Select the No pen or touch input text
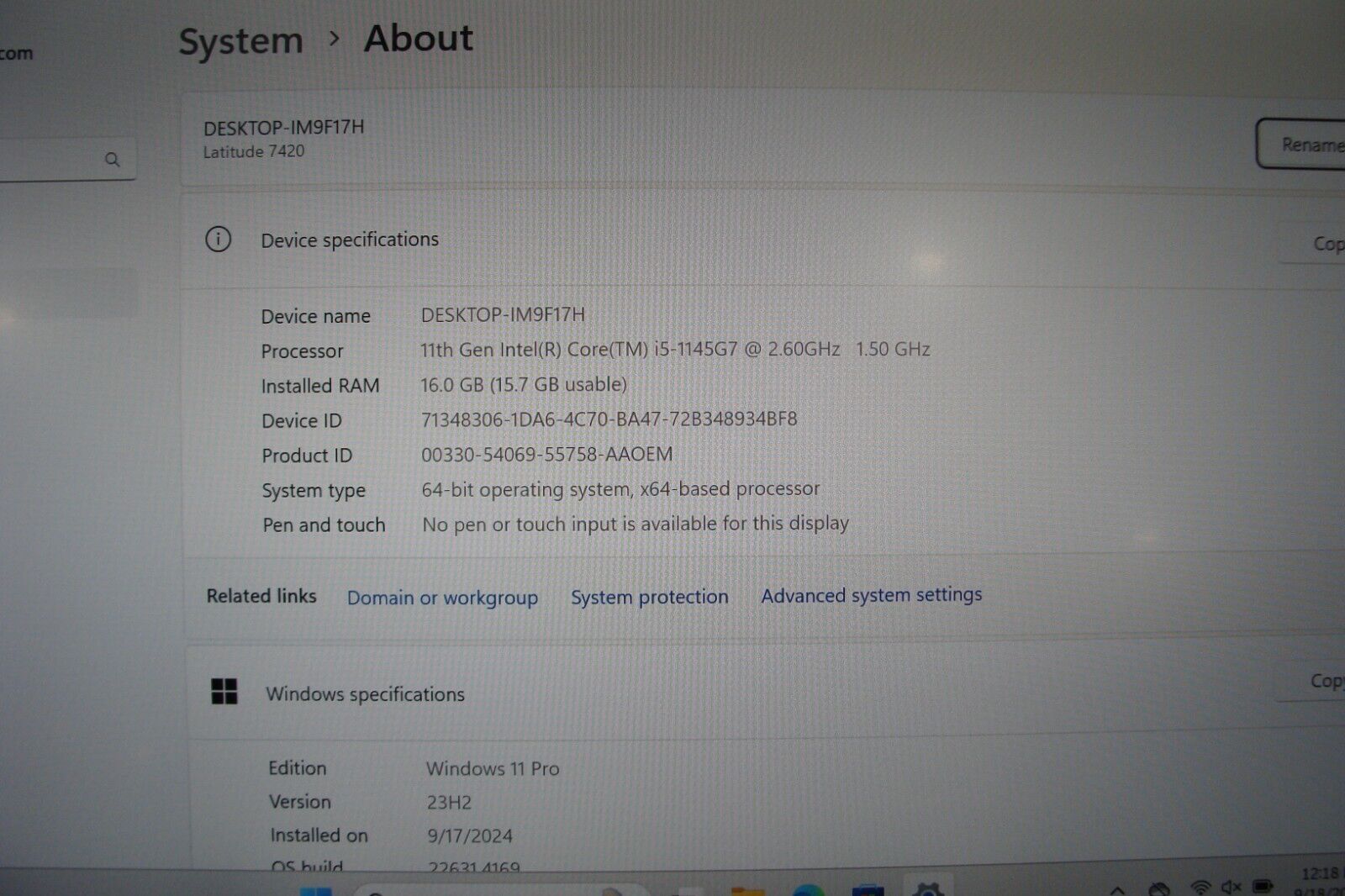 [x=636, y=524]
